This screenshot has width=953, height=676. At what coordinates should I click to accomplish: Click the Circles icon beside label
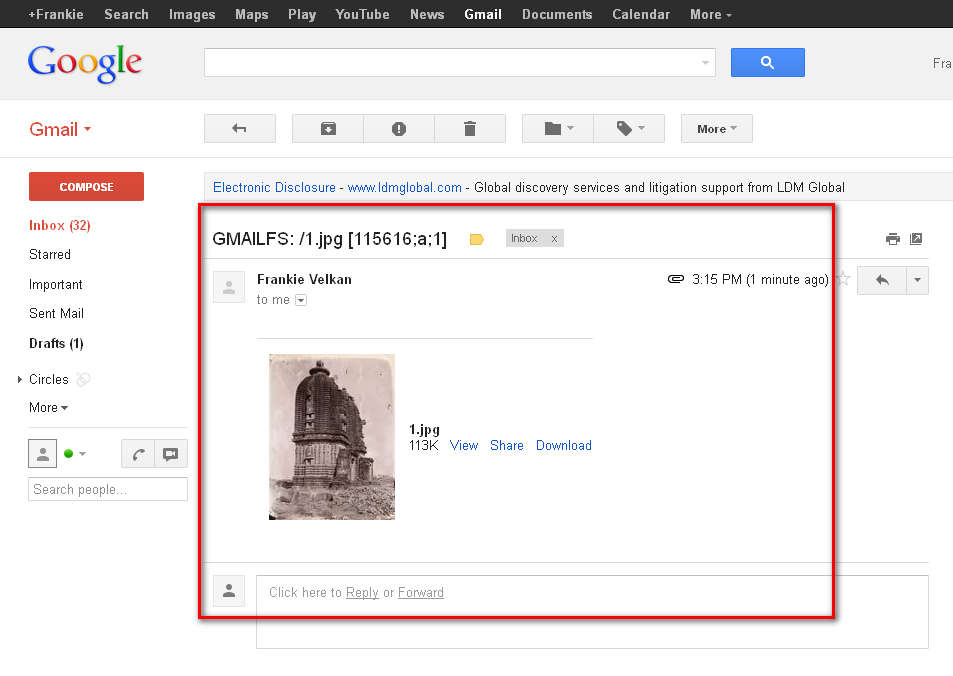pyautogui.click(x=83, y=379)
